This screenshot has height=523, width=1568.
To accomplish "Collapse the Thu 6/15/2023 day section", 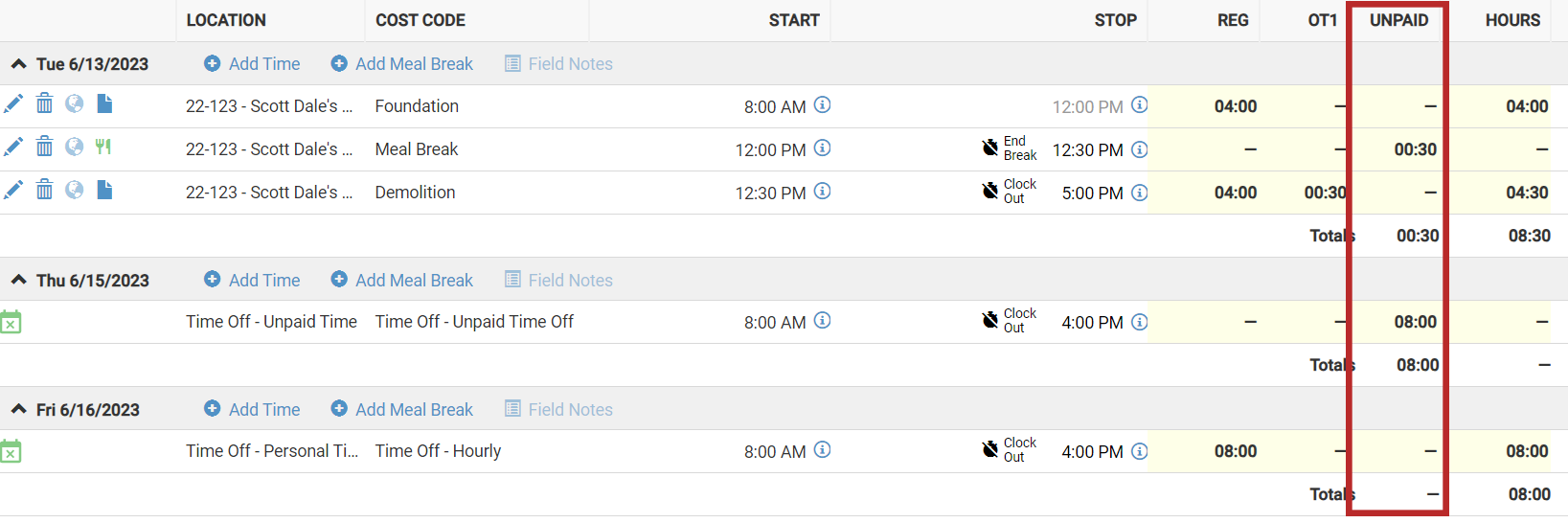I will (18, 281).
